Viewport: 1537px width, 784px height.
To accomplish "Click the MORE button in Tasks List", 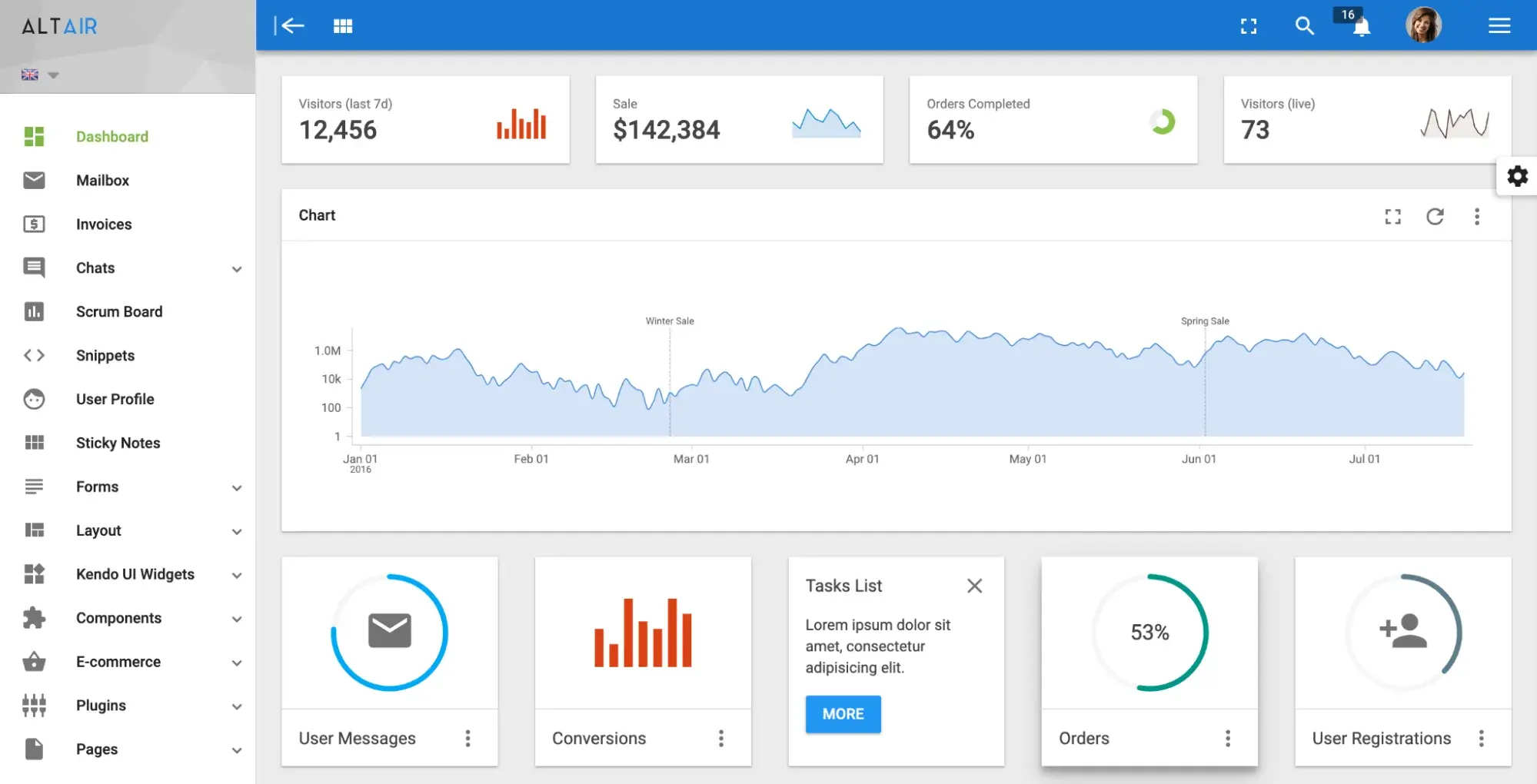I will [x=843, y=714].
